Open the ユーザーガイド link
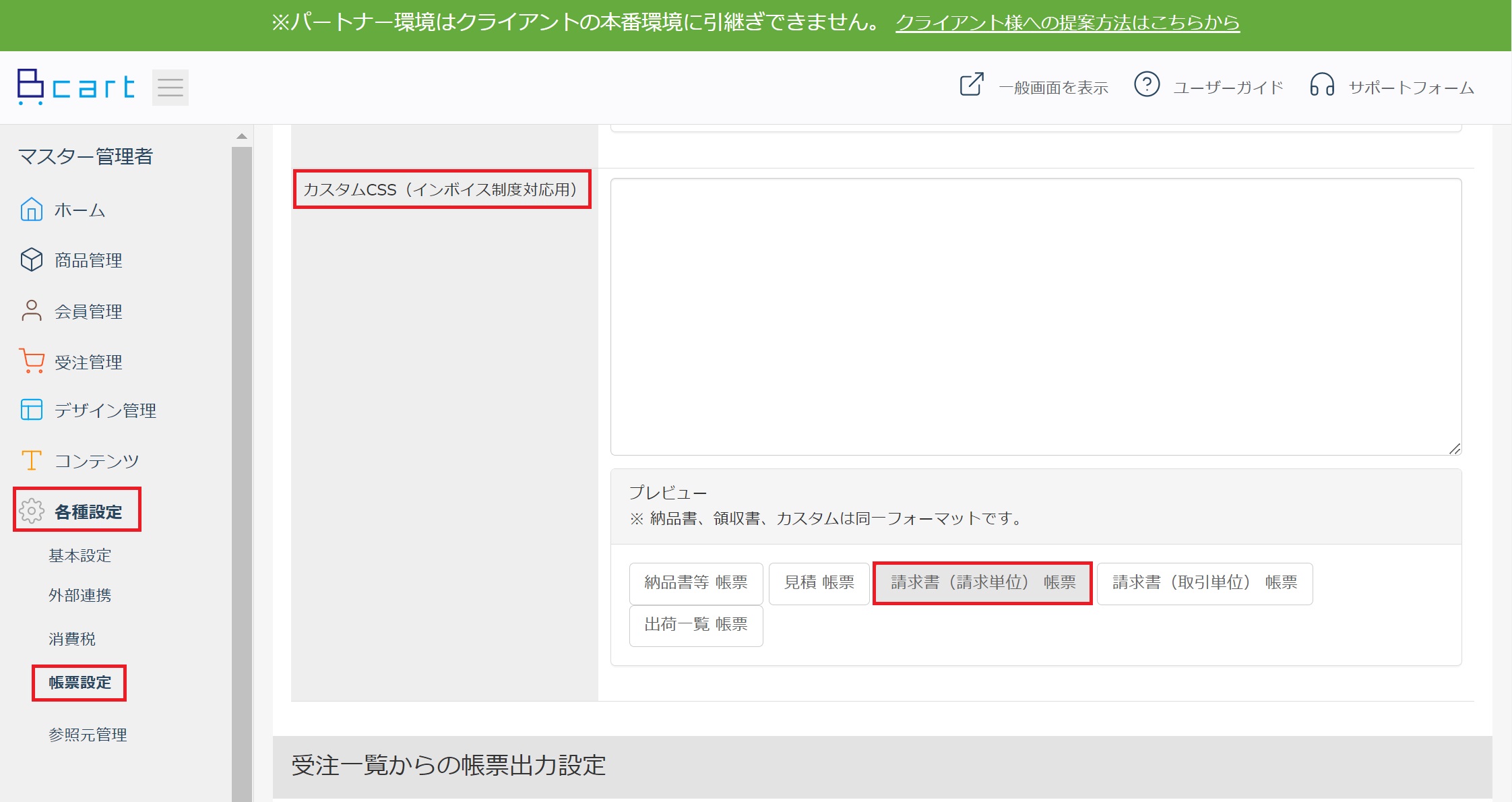This screenshot has height=802, width=1512. 1228,88
